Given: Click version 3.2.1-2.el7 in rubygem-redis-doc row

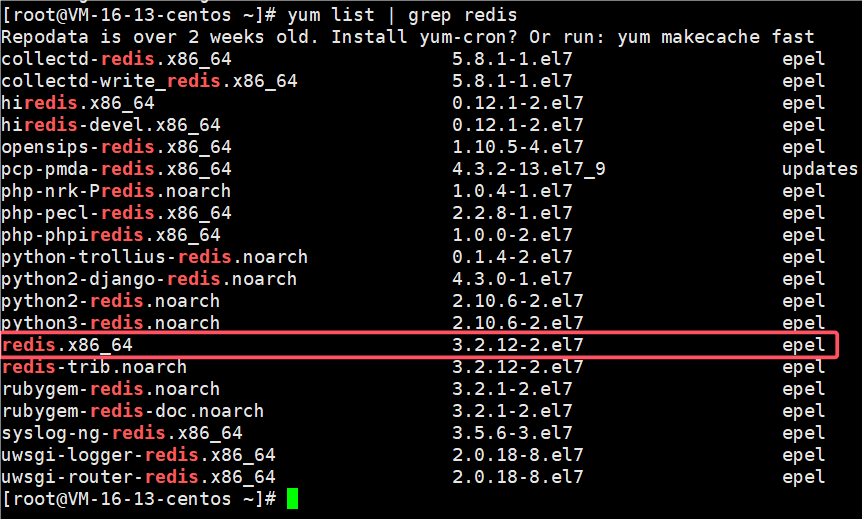Looking at the screenshot, I should (512, 411).
